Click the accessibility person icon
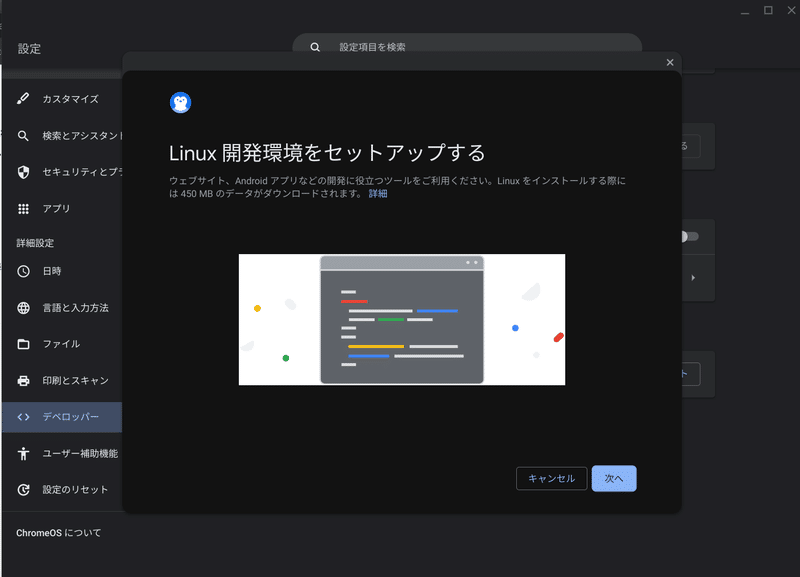The image size is (800, 577). 23,454
